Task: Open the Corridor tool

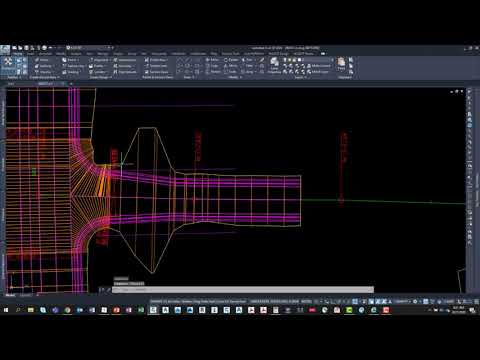Action: click(x=98, y=72)
